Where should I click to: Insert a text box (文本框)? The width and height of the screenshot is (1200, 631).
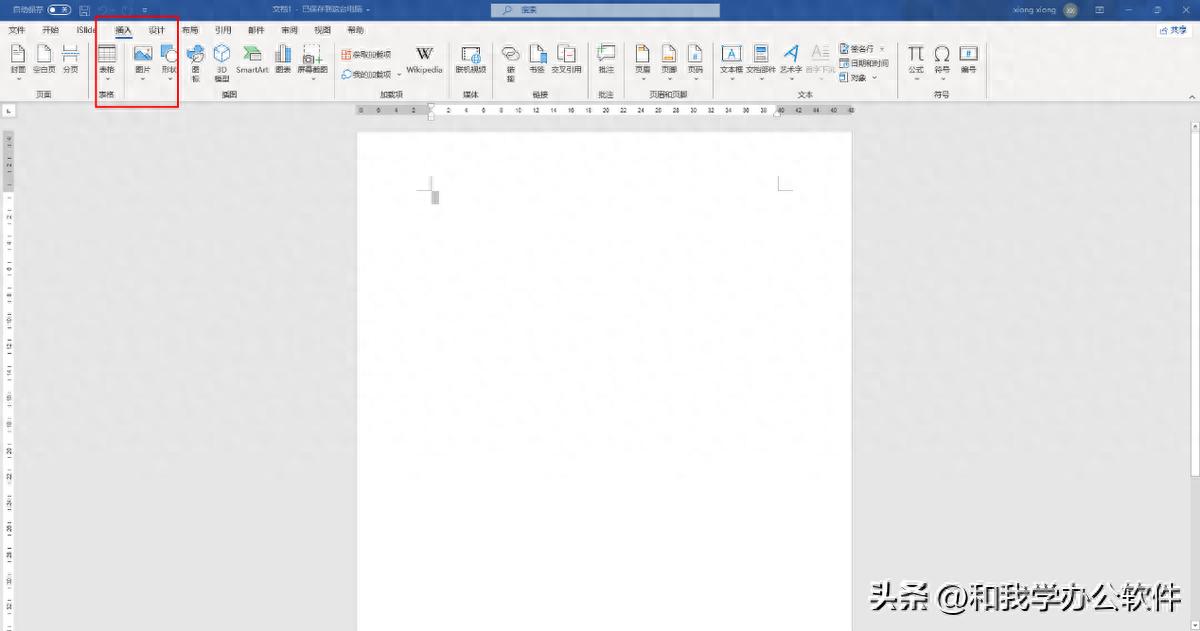coord(731,62)
